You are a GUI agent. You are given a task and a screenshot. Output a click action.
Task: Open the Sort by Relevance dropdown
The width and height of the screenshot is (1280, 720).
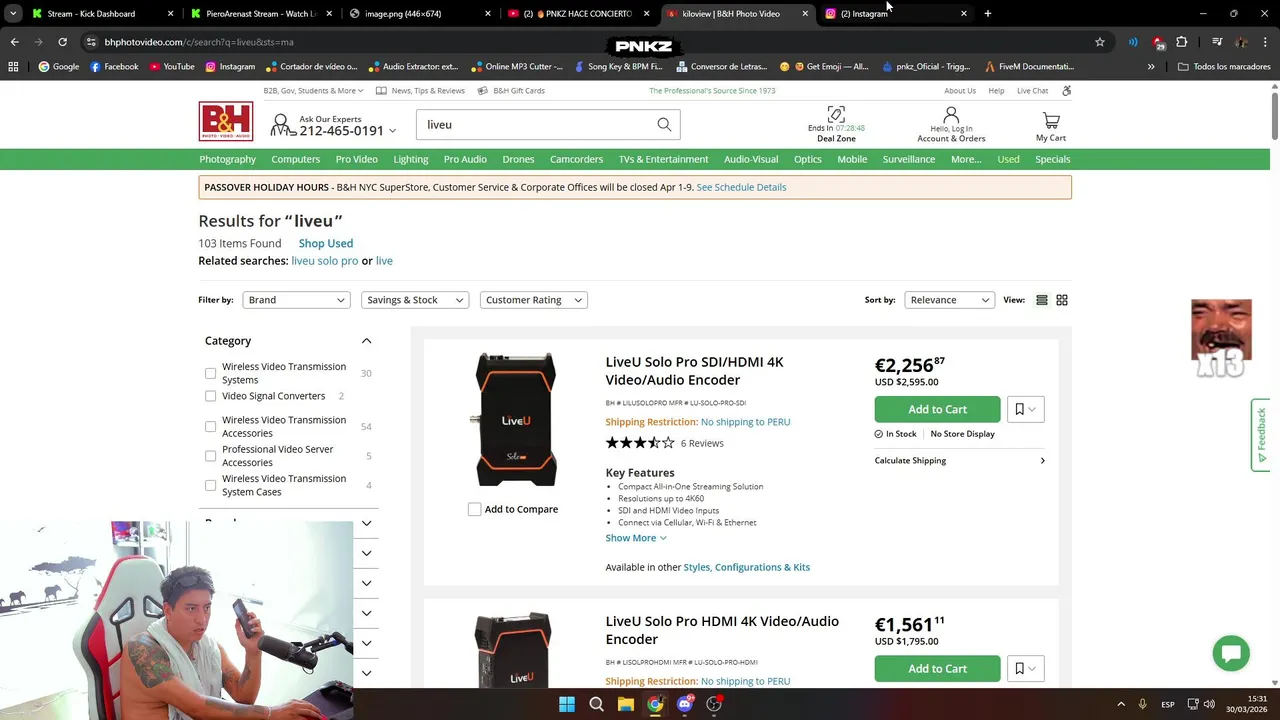tap(949, 300)
